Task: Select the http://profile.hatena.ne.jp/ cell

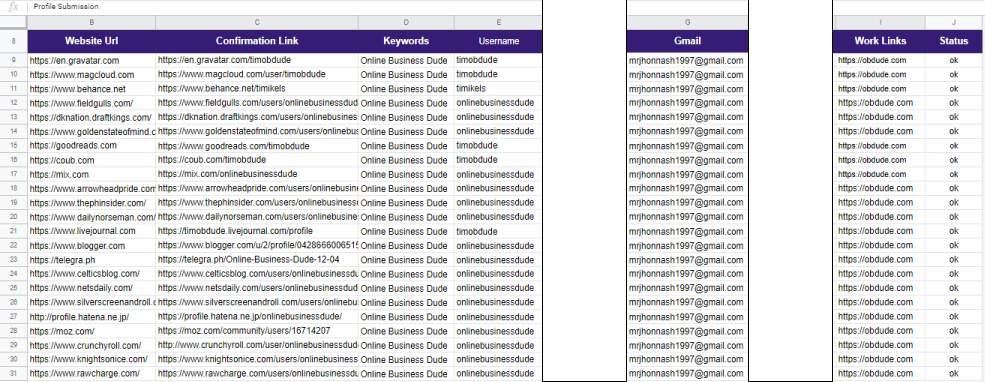Action: (x=92, y=317)
